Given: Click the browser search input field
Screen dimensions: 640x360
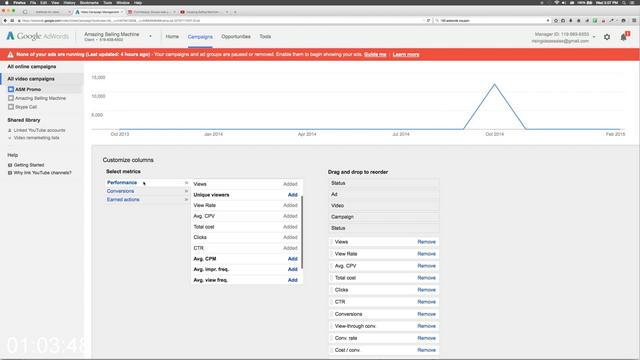Looking at the screenshot, I should coord(493,20).
